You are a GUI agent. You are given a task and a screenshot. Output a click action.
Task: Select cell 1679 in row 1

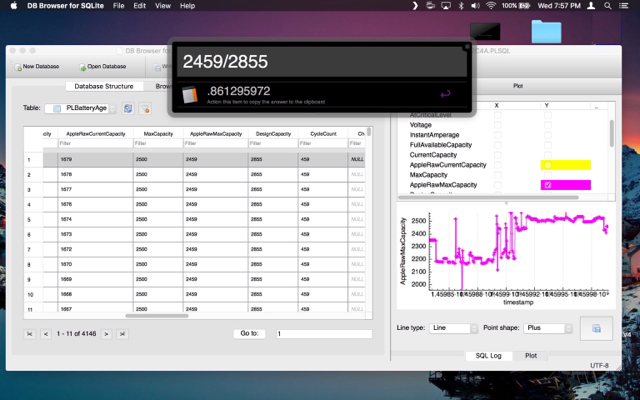96,160
